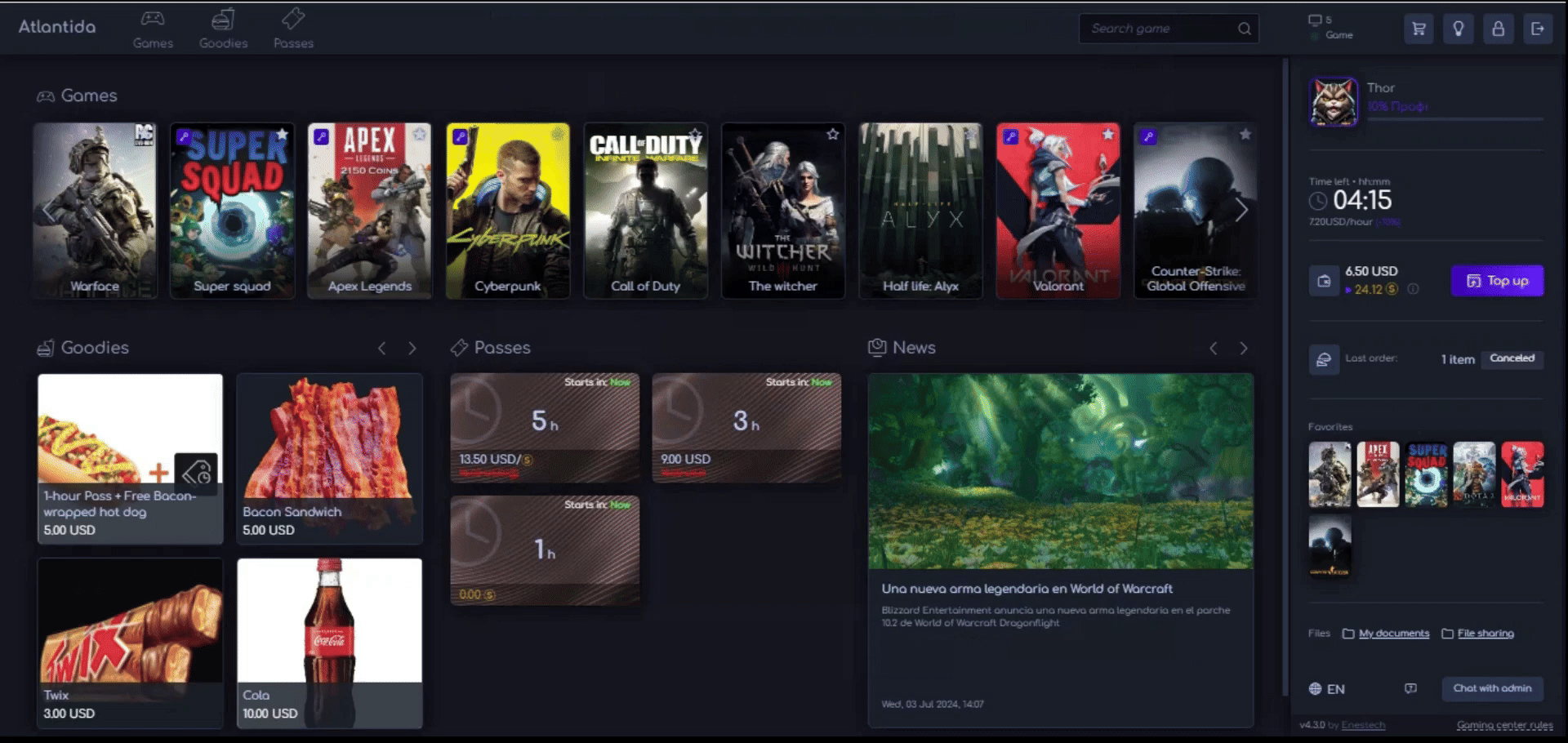Click the search magnifier icon

(x=1244, y=29)
